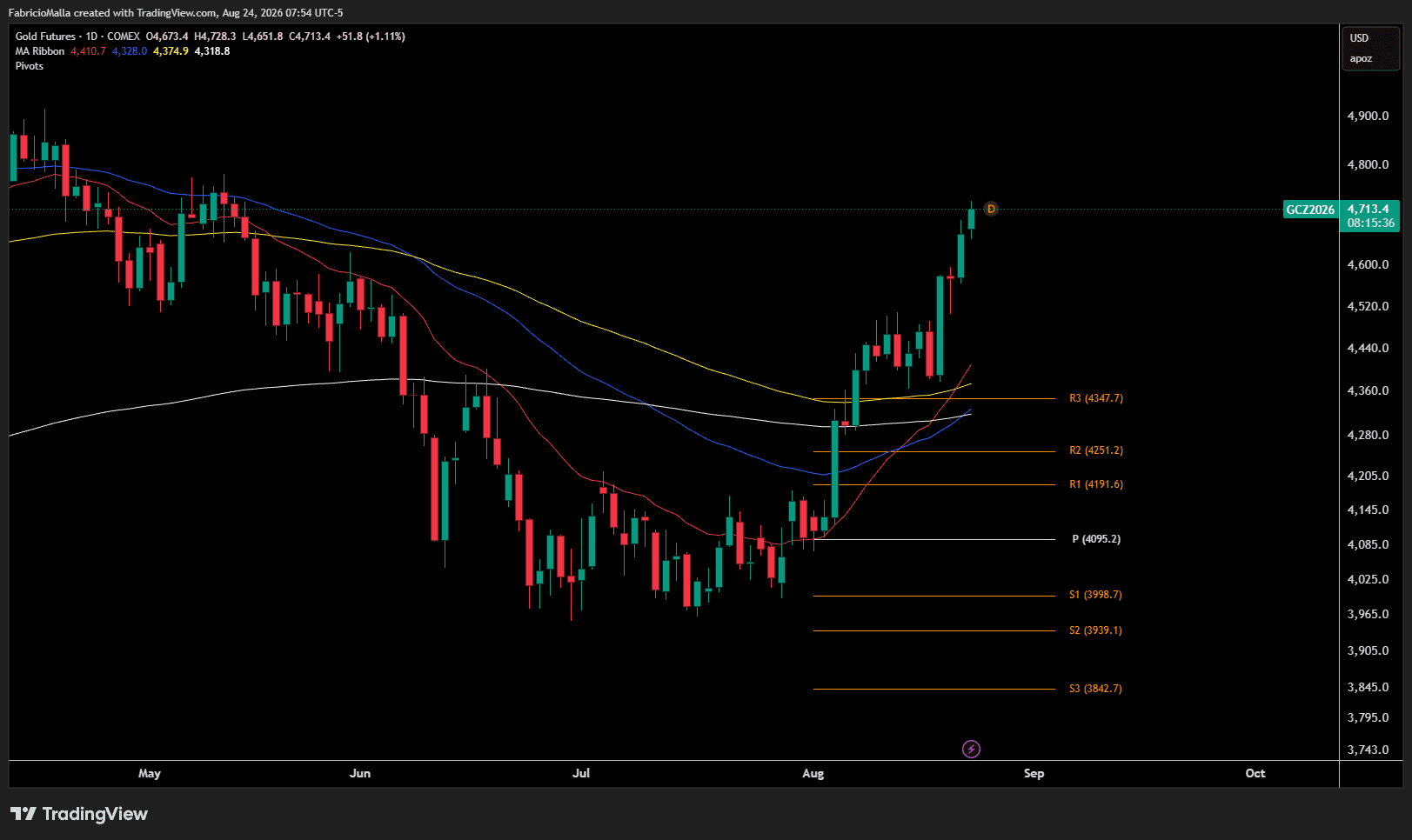The width and height of the screenshot is (1412, 840).
Task: Click the Sep label on the time axis
Action: [1034, 773]
